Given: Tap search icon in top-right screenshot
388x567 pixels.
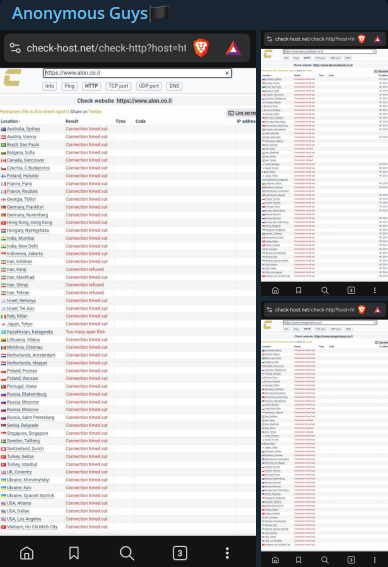Looking at the screenshot, I should [x=325, y=290].
